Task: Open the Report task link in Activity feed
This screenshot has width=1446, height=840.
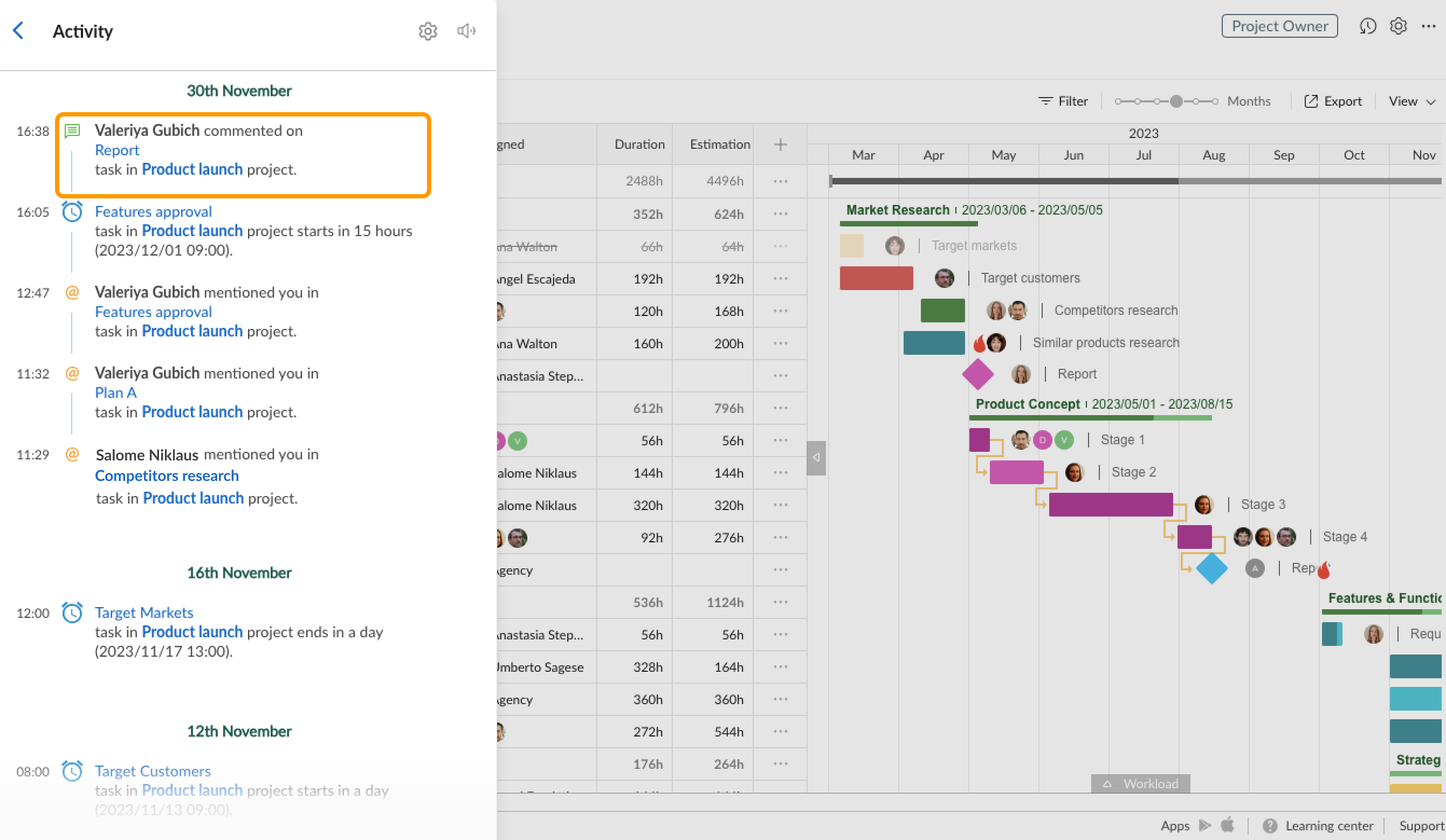Action: [x=117, y=150]
